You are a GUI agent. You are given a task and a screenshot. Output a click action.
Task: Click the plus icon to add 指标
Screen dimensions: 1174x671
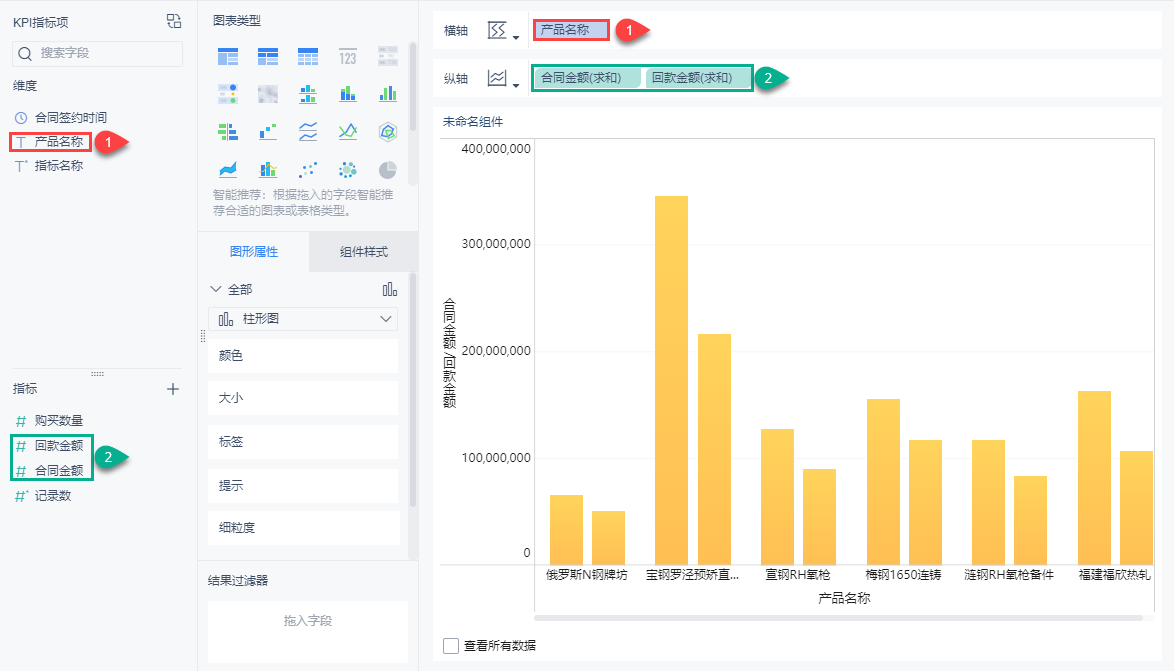173,389
